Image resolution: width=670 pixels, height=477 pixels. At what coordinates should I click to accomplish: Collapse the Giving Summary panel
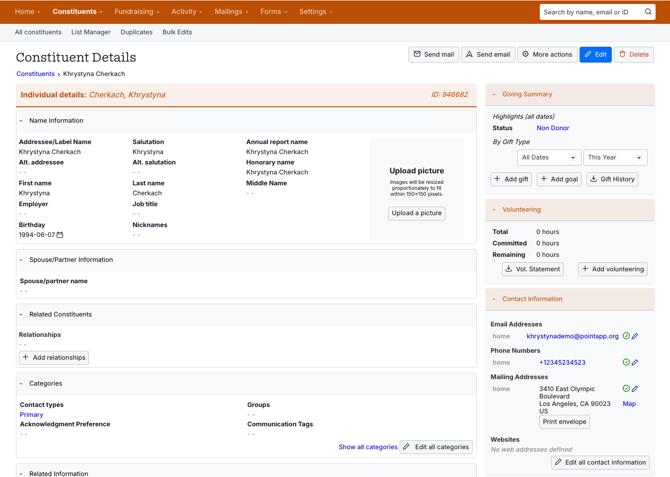tap(494, 94)
